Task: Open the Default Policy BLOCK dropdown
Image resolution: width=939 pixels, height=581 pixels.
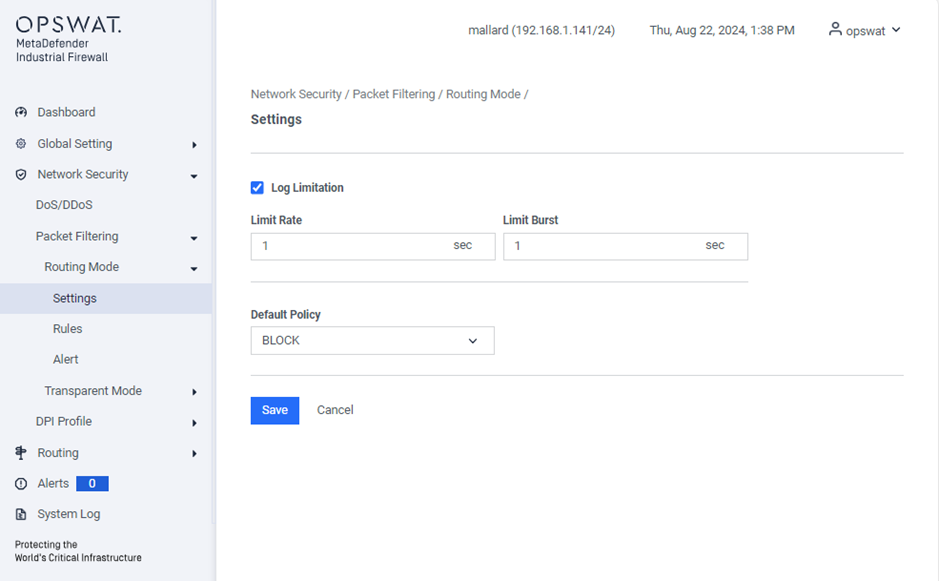Action: 372,341
